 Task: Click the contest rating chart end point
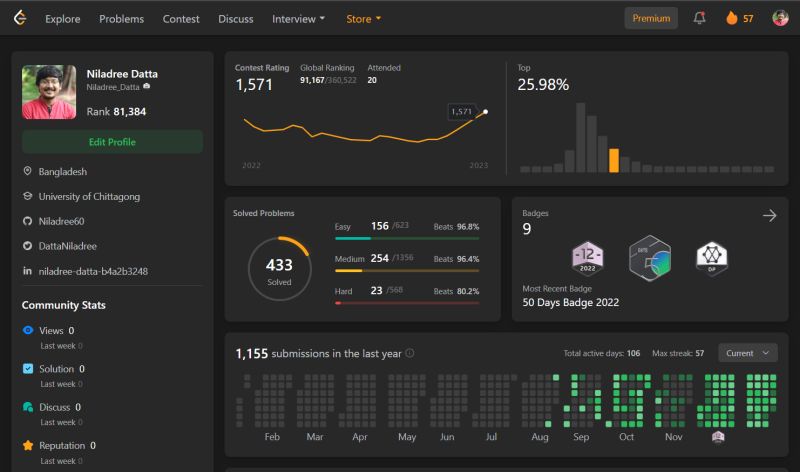point(485,111)
